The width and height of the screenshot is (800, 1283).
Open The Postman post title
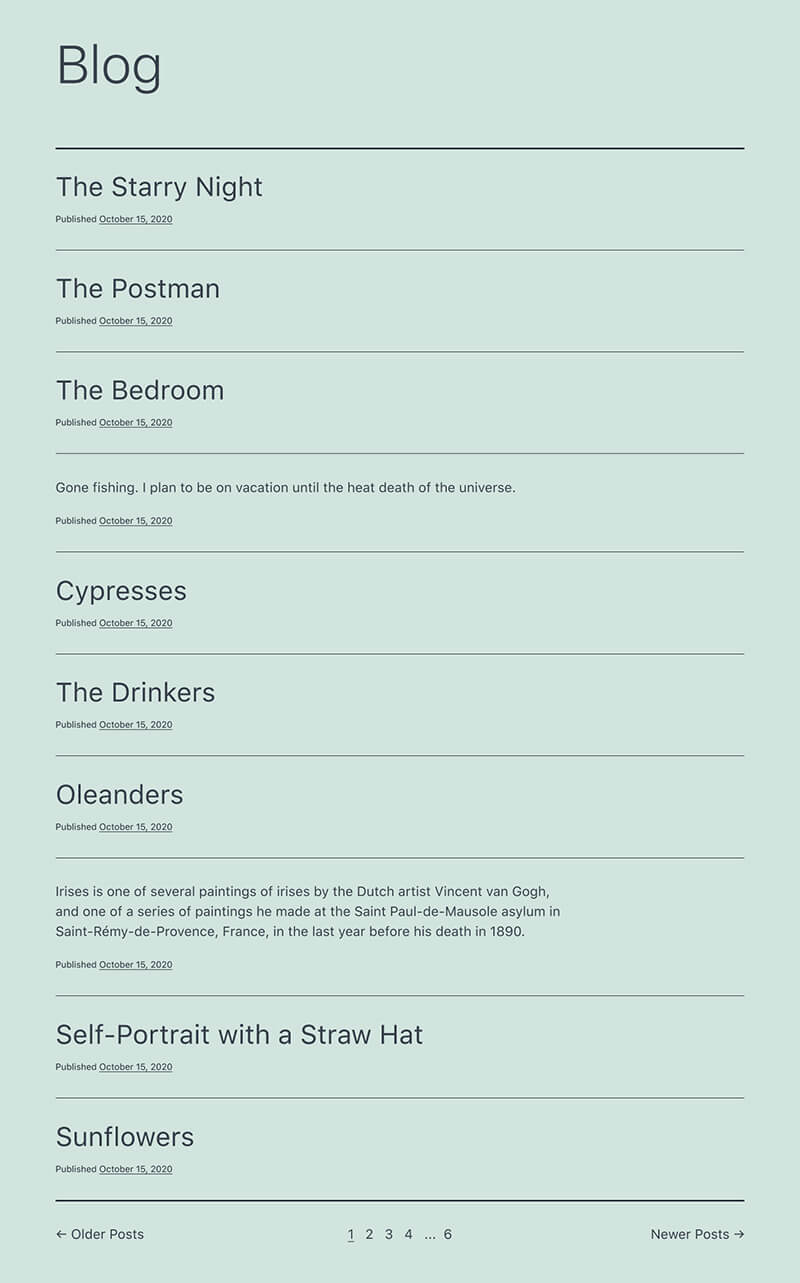138,288
